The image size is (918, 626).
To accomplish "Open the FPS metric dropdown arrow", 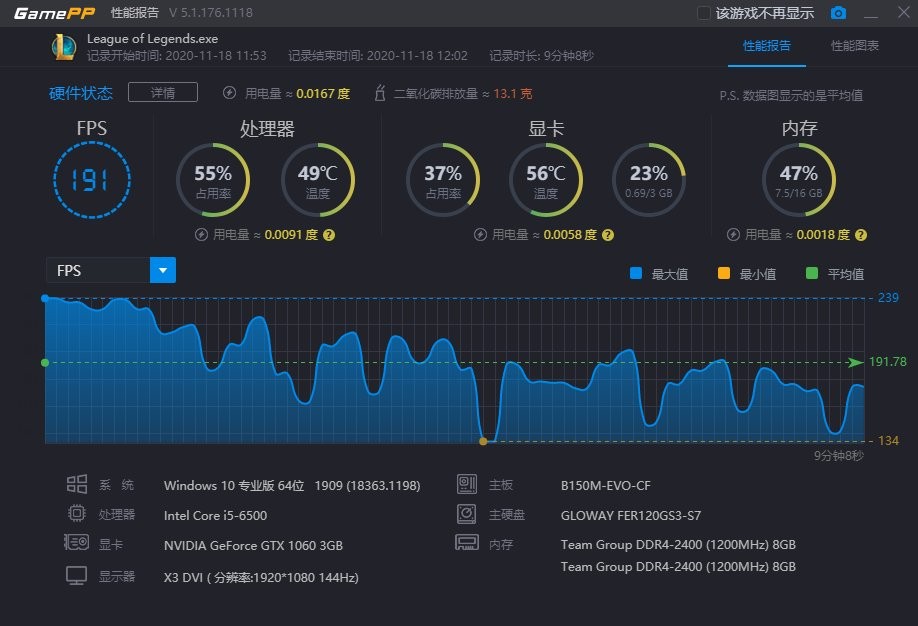I will pyautogui.click(x=162, y=270).
